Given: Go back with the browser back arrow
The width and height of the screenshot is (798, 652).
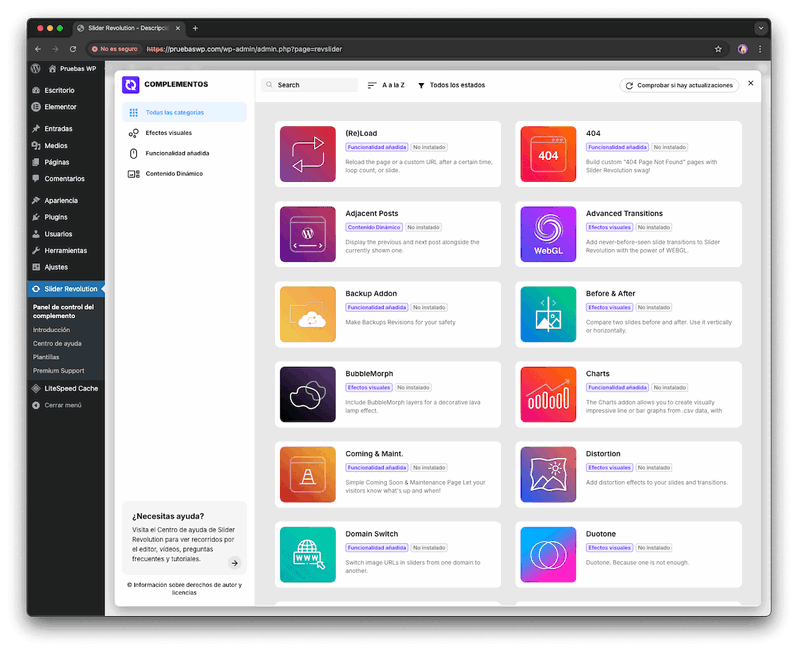Looking at the screenshot, I should point(38,49).
